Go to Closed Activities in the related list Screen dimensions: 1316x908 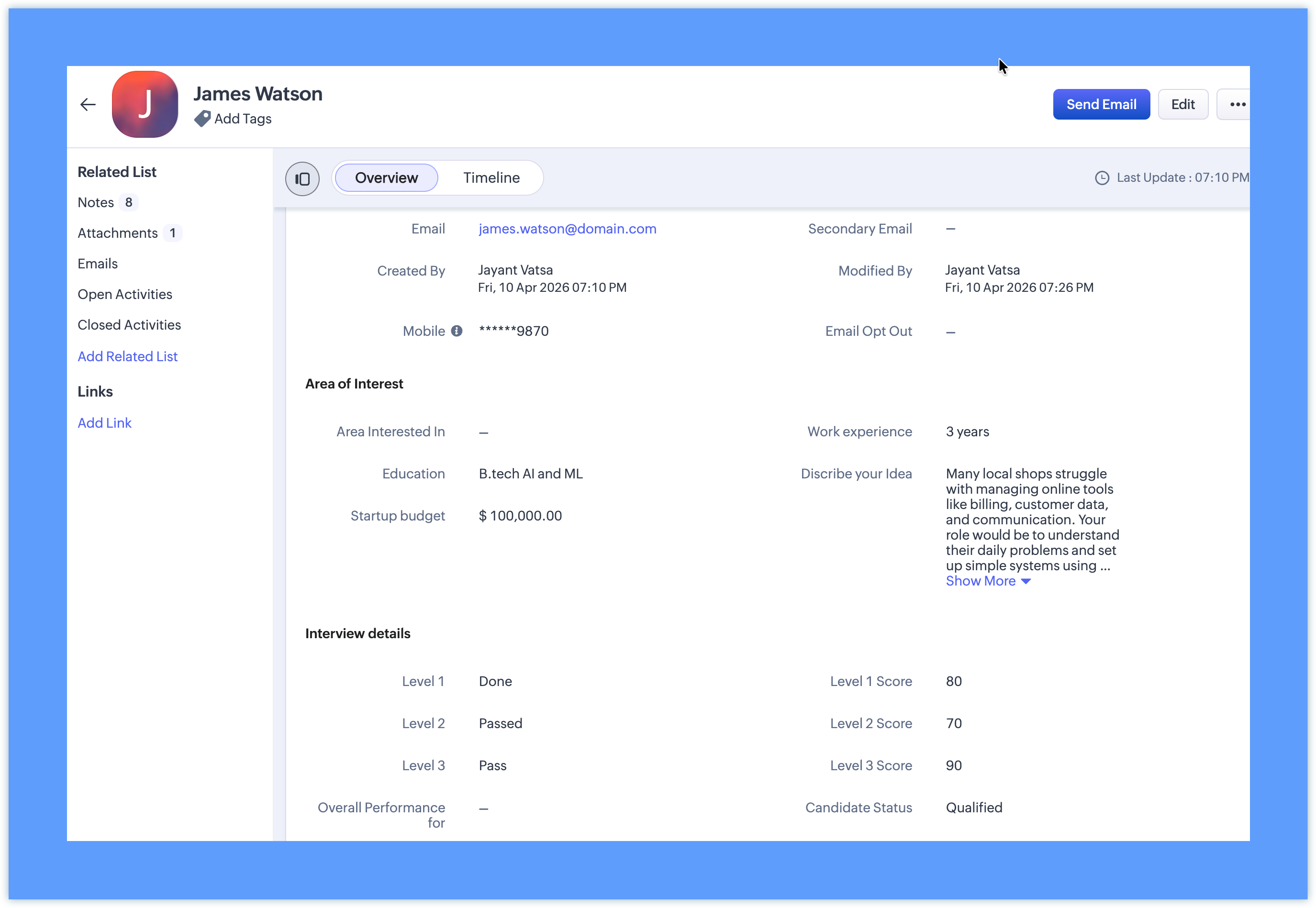point(129,325)
